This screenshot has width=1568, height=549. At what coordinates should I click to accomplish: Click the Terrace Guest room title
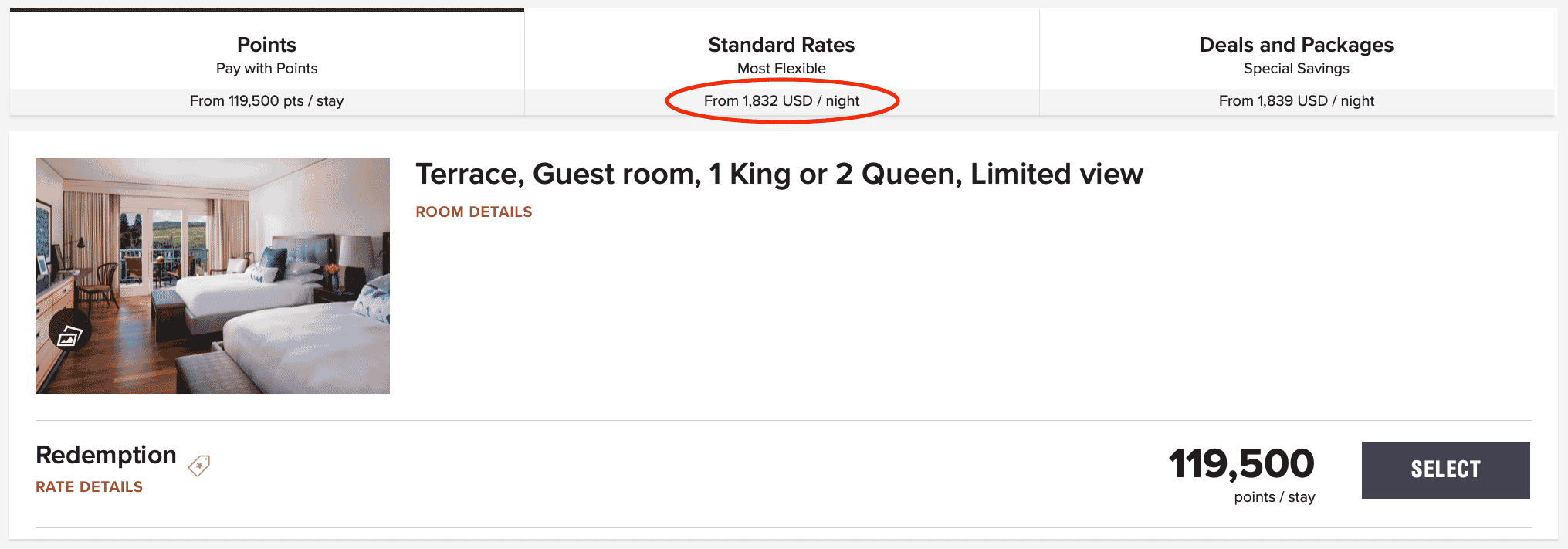pos(778,175)
